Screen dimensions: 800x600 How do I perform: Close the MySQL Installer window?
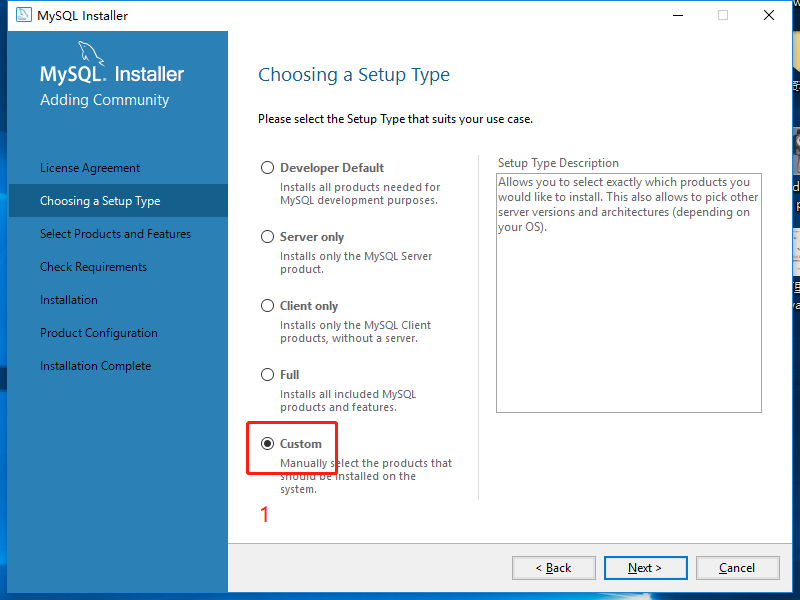point(769,15)
